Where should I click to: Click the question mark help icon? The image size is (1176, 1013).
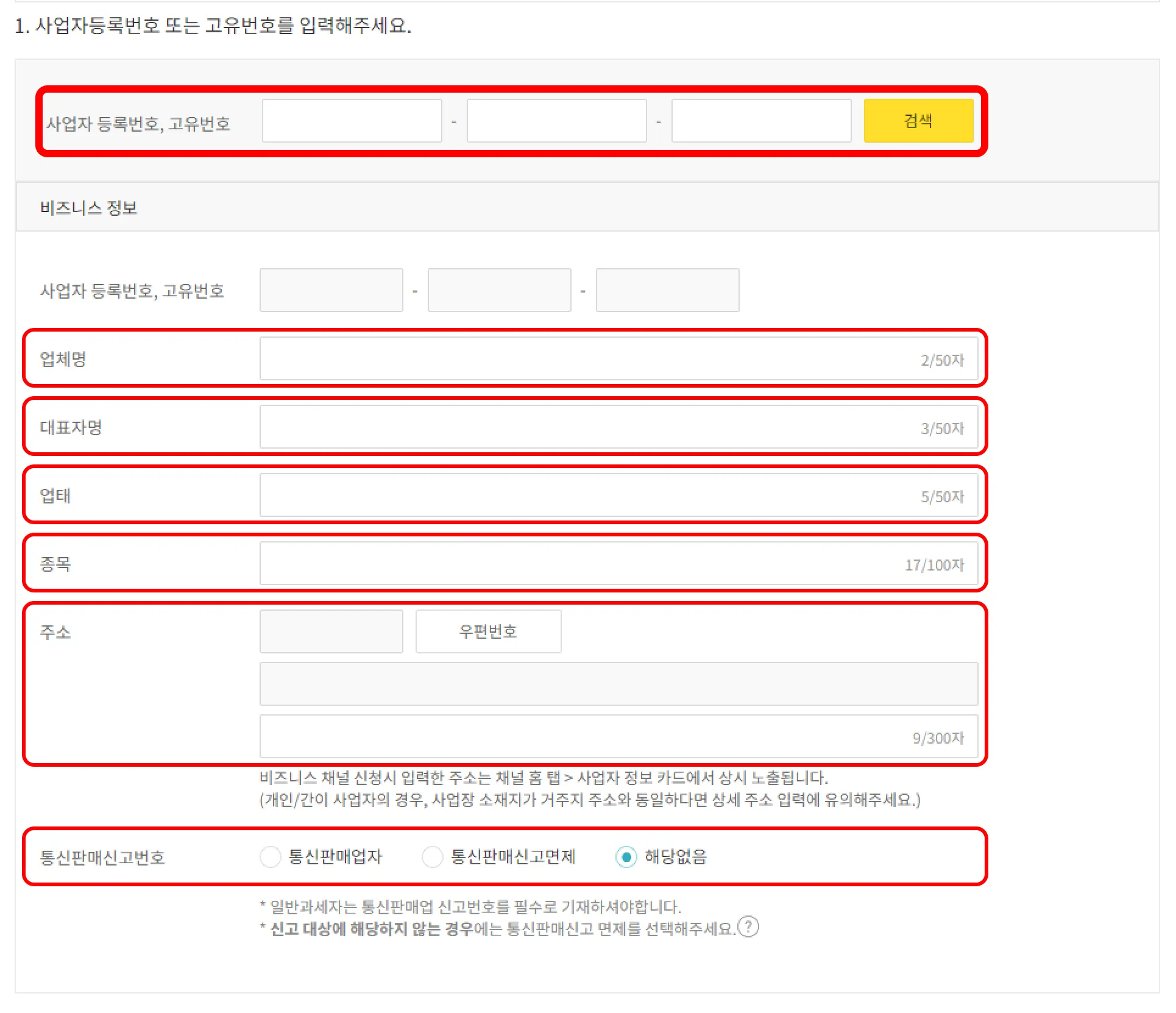click(x=748, y=926)
